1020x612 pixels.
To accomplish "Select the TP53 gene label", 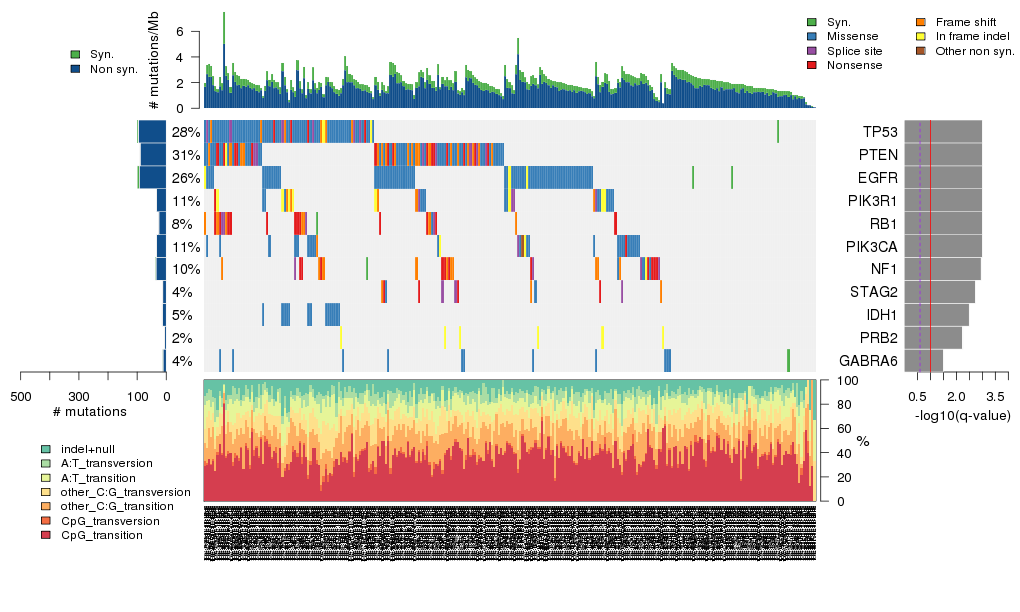I will pyautogui.click(x=880, y=132).
